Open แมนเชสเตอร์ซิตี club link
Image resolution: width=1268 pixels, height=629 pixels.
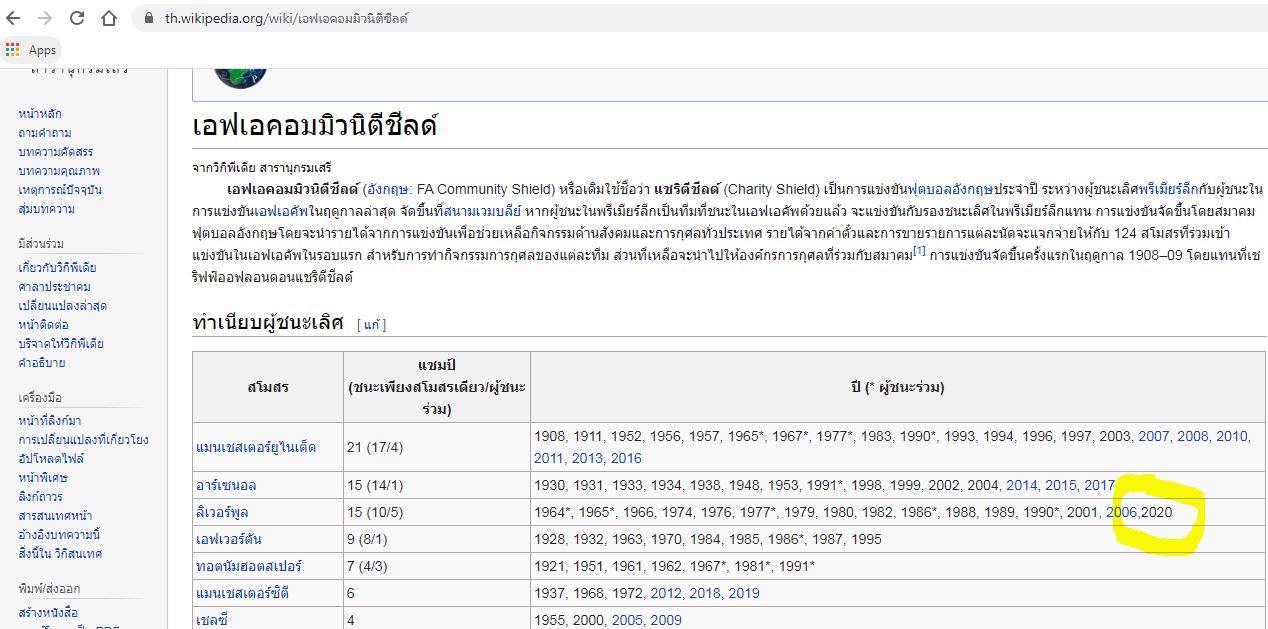click(x=244, y=593)
